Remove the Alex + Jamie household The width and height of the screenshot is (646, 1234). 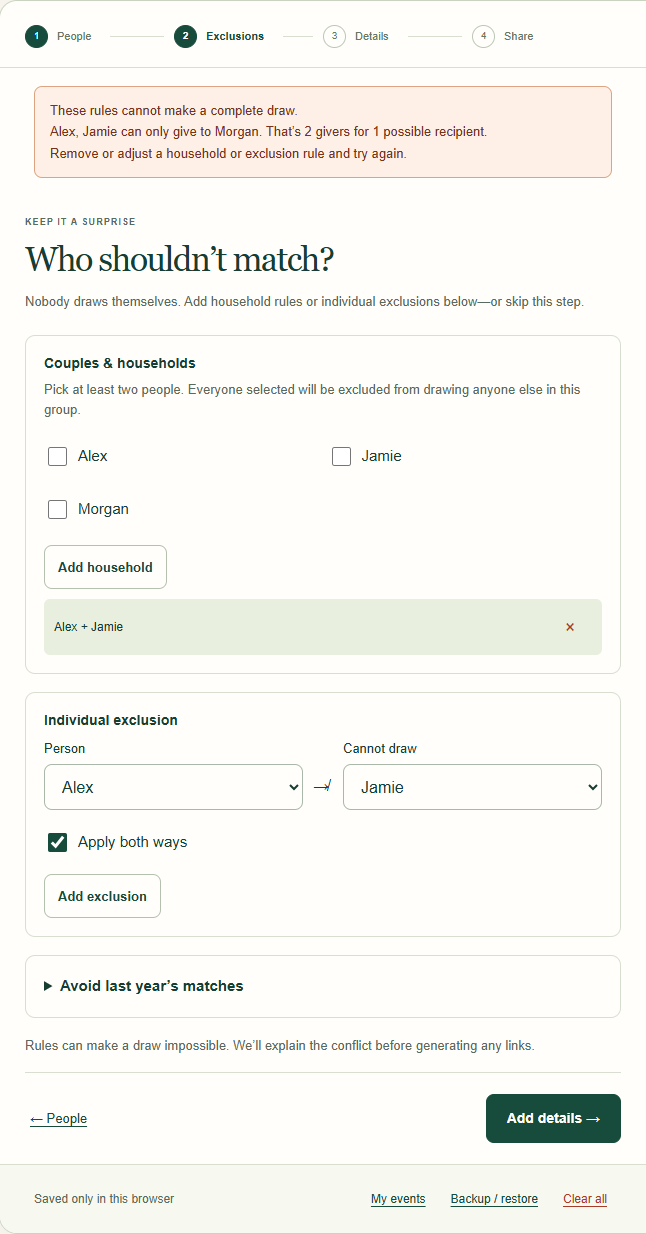click(x=570, y=627)
